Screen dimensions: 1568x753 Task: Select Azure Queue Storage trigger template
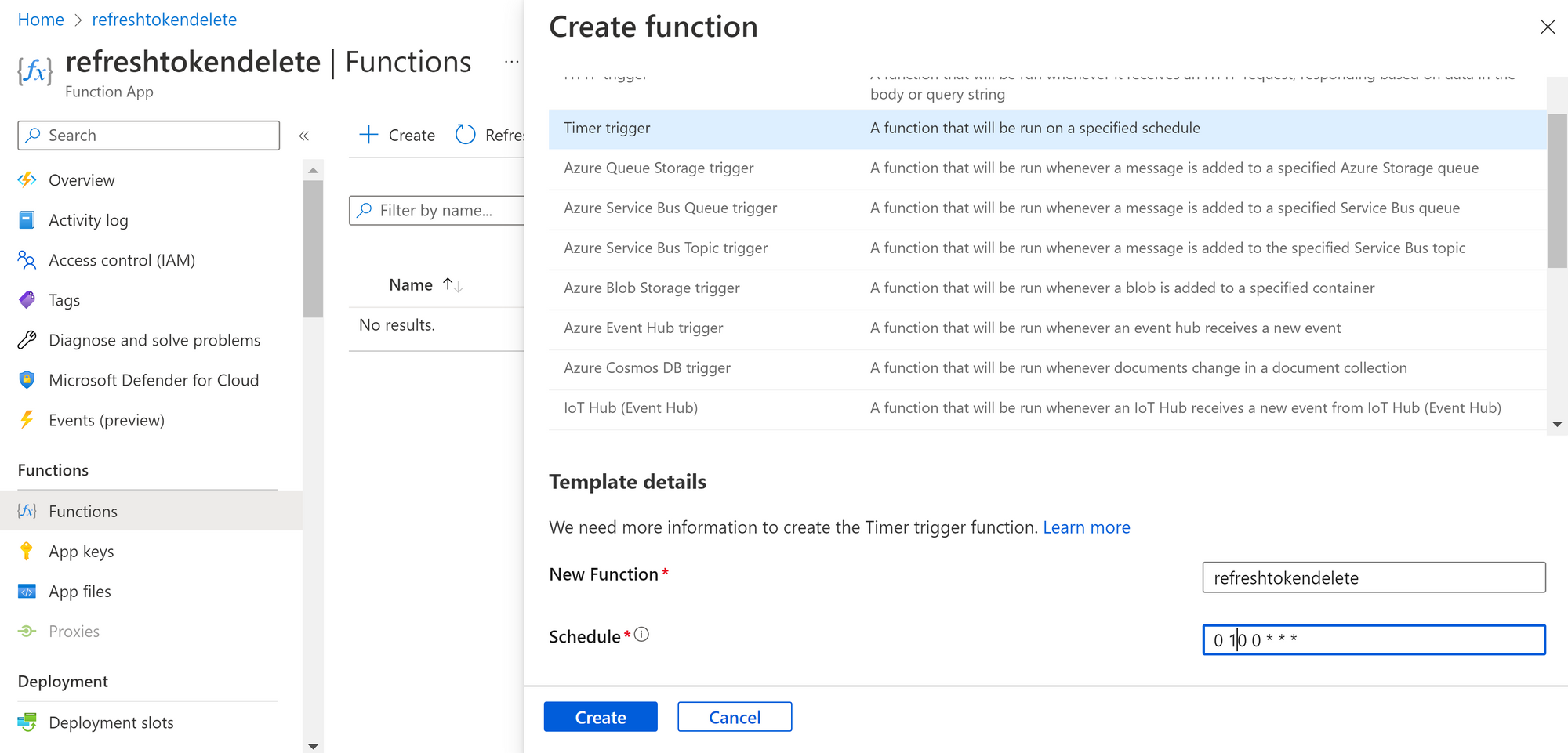point(1047,168)
